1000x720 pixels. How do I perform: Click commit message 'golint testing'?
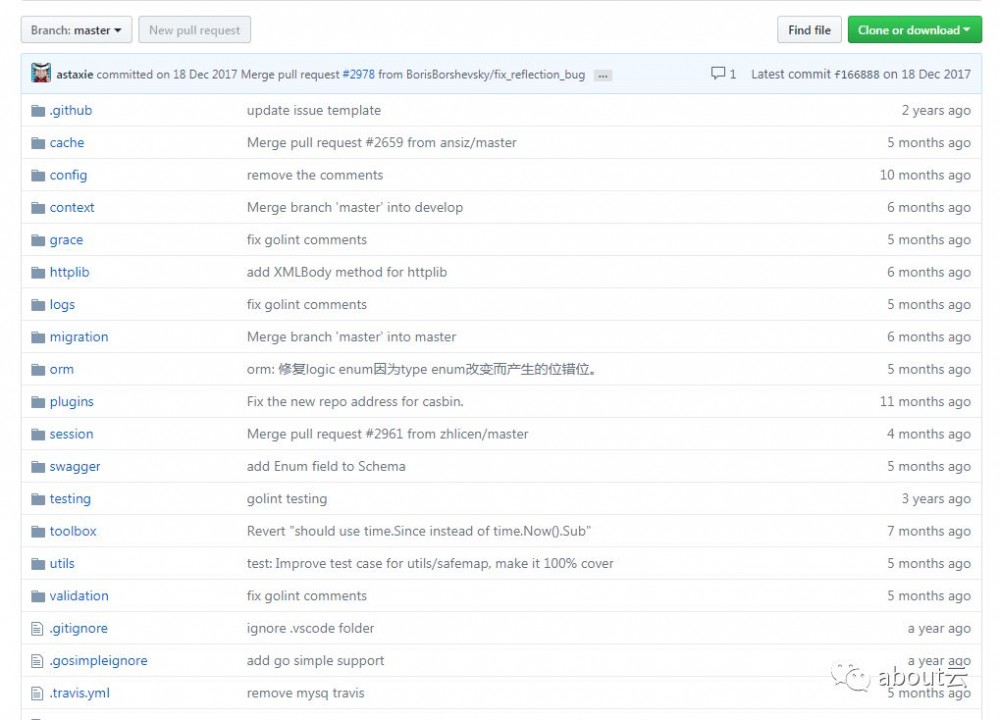point(287,499)
